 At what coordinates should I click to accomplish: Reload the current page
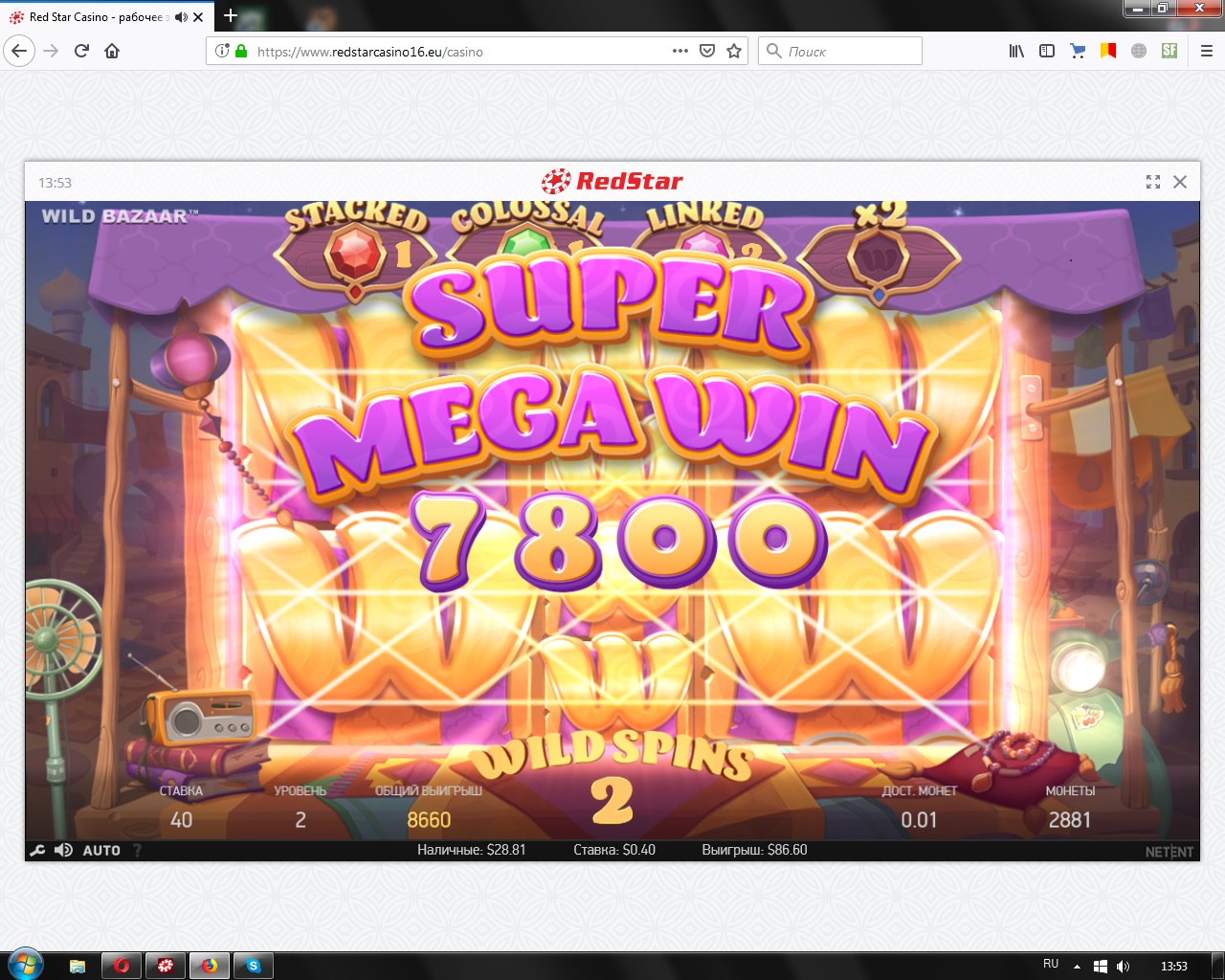(81, 51)
